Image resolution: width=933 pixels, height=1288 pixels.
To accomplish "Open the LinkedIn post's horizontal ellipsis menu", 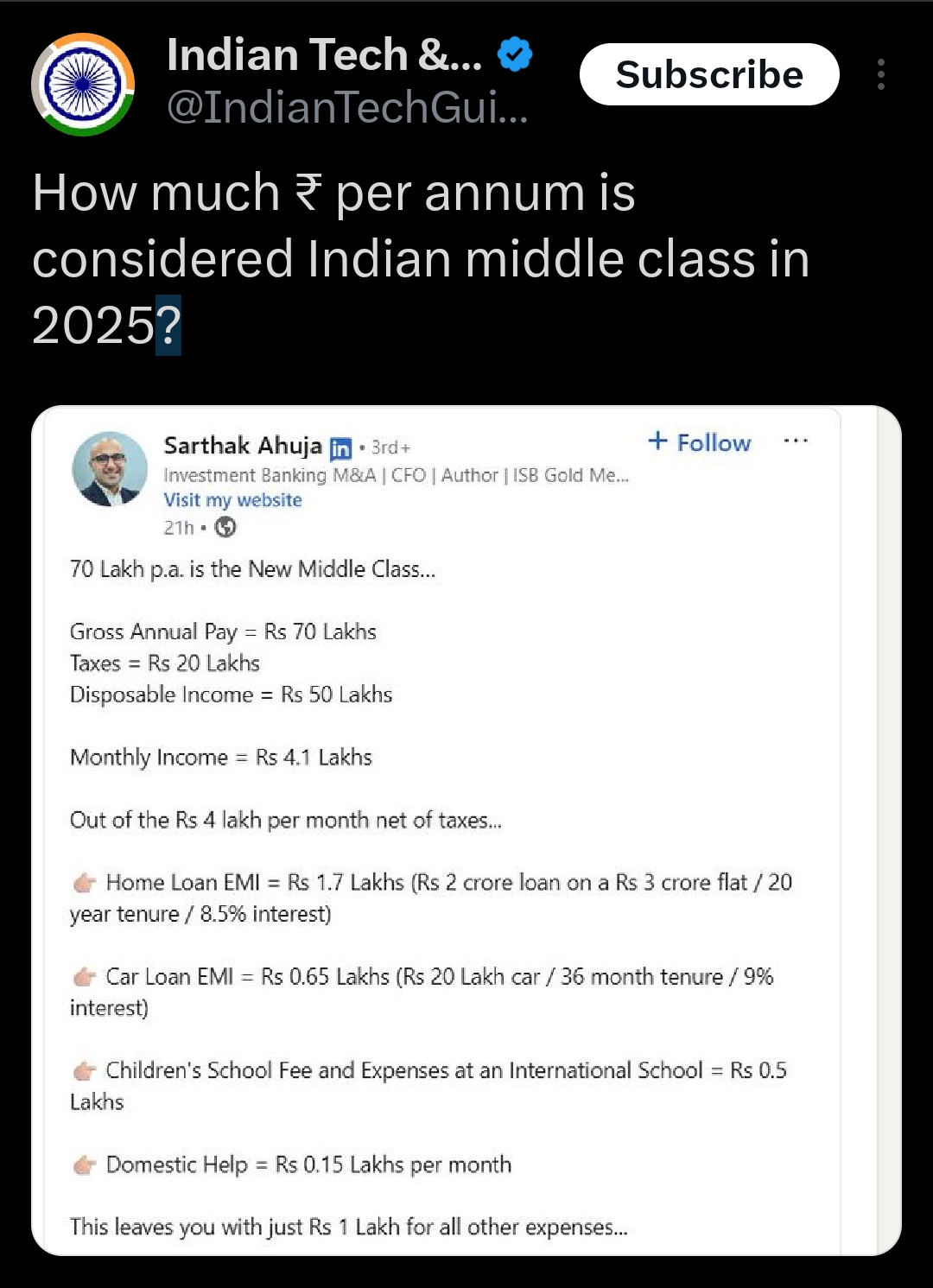I will coord(796,441).
